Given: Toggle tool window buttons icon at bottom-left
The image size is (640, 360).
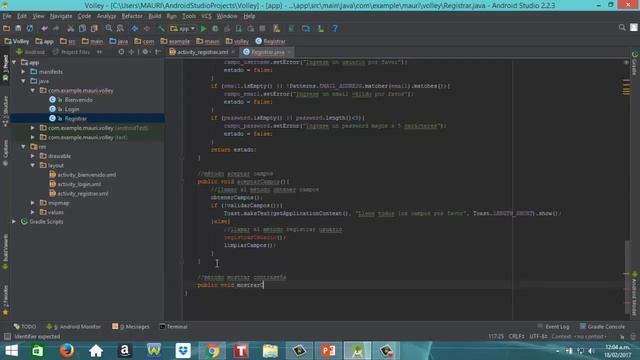Looking at the screenshot, I should [x=7, y=336].
